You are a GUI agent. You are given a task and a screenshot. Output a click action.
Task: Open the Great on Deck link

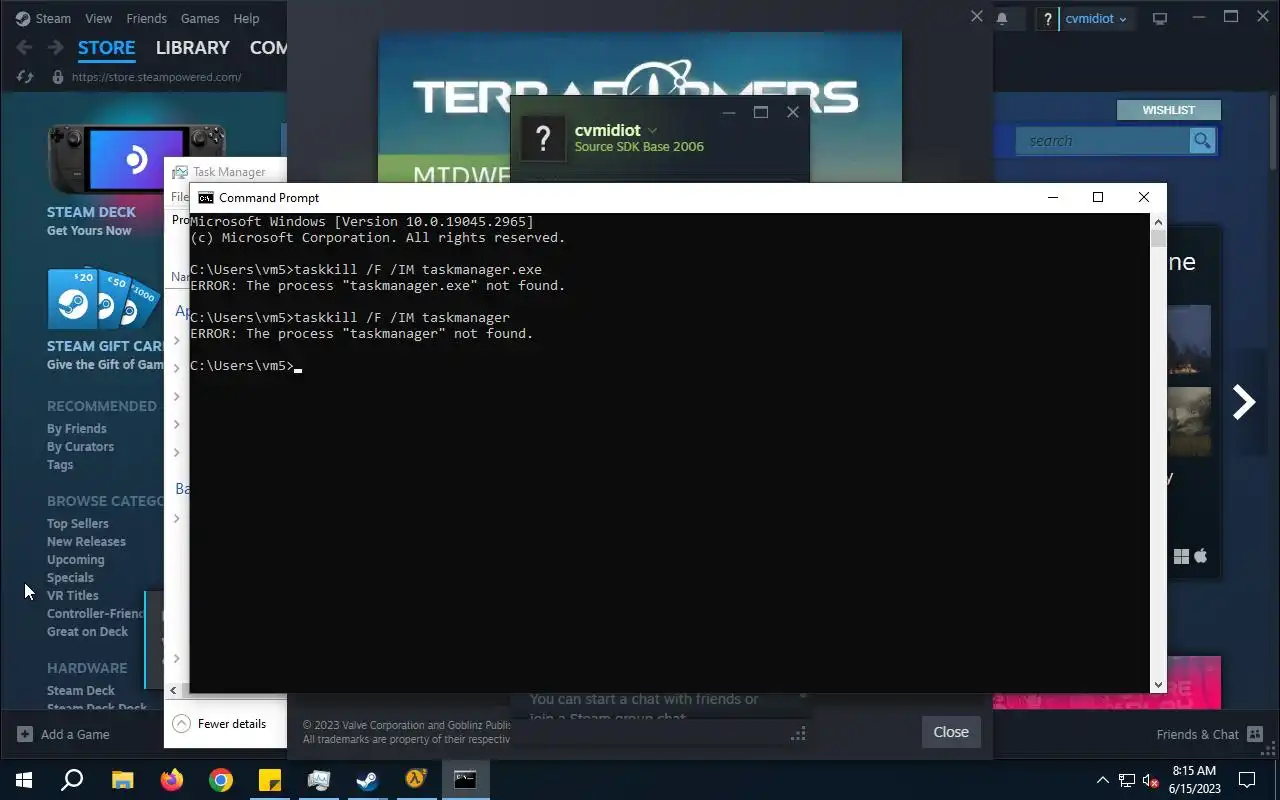[x=87, y=631]
